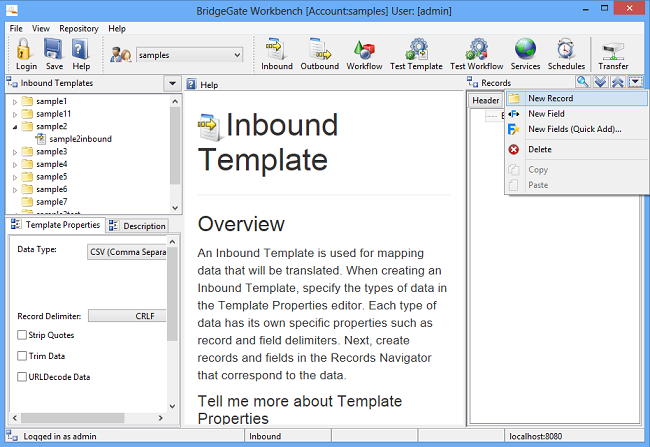Viewport: 650px width, 447px height.
Task: Choose New Field menu entry
Action: point(577,114)
